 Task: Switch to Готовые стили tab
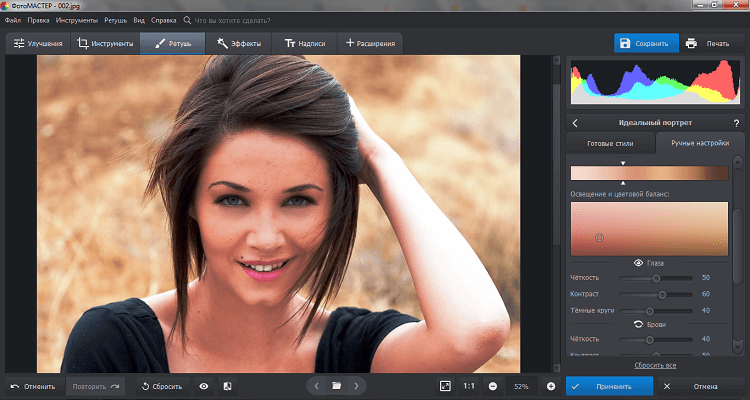pyautogui.click(x=611, y=144)
